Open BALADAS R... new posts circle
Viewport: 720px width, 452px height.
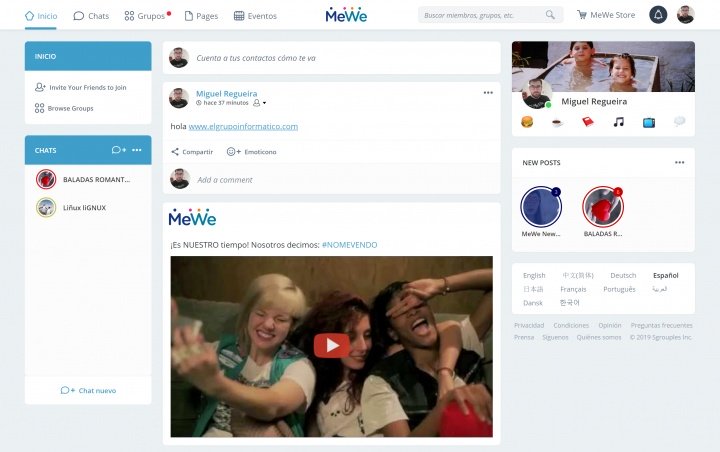coord(603,207)
